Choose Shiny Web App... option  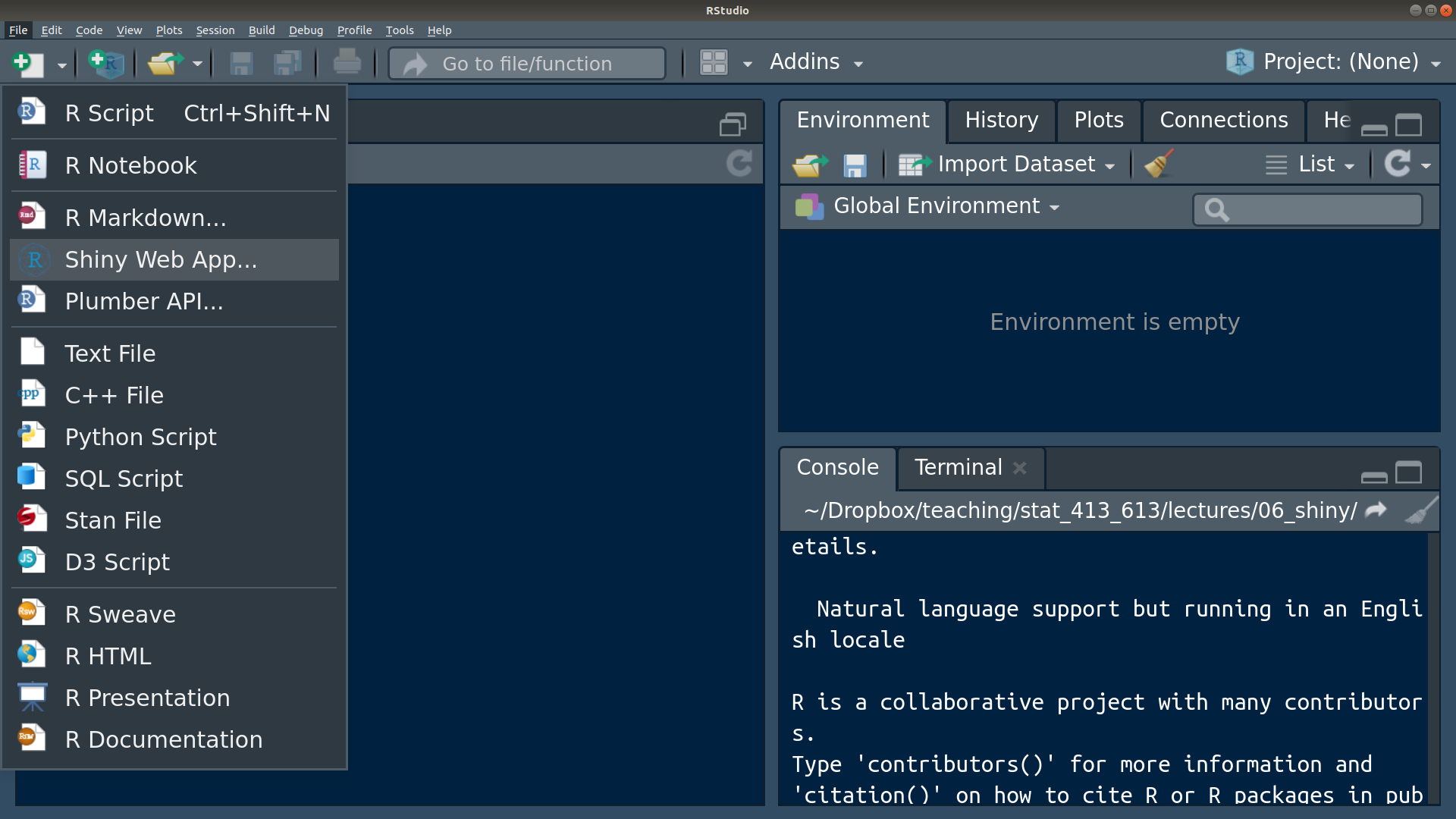[174, 259]
